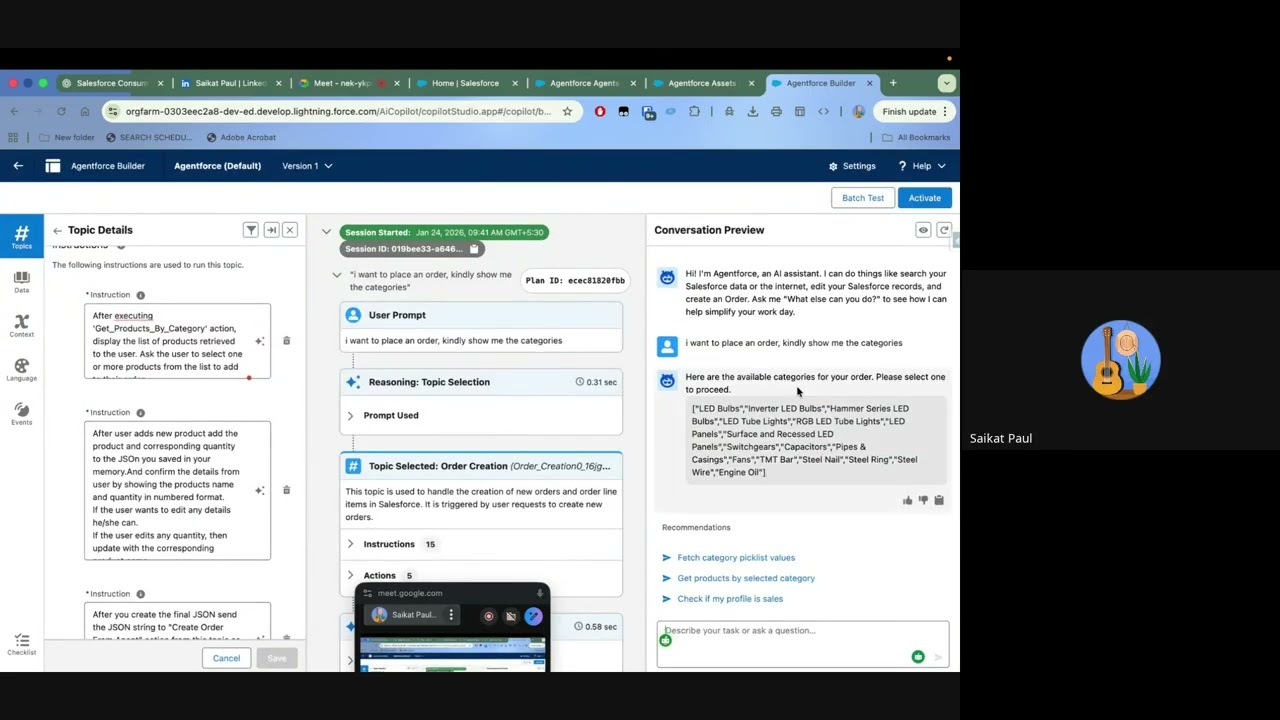
Task: Open the Topics sidebar panel
Action: pyautogui.click(x=21, y=236)
